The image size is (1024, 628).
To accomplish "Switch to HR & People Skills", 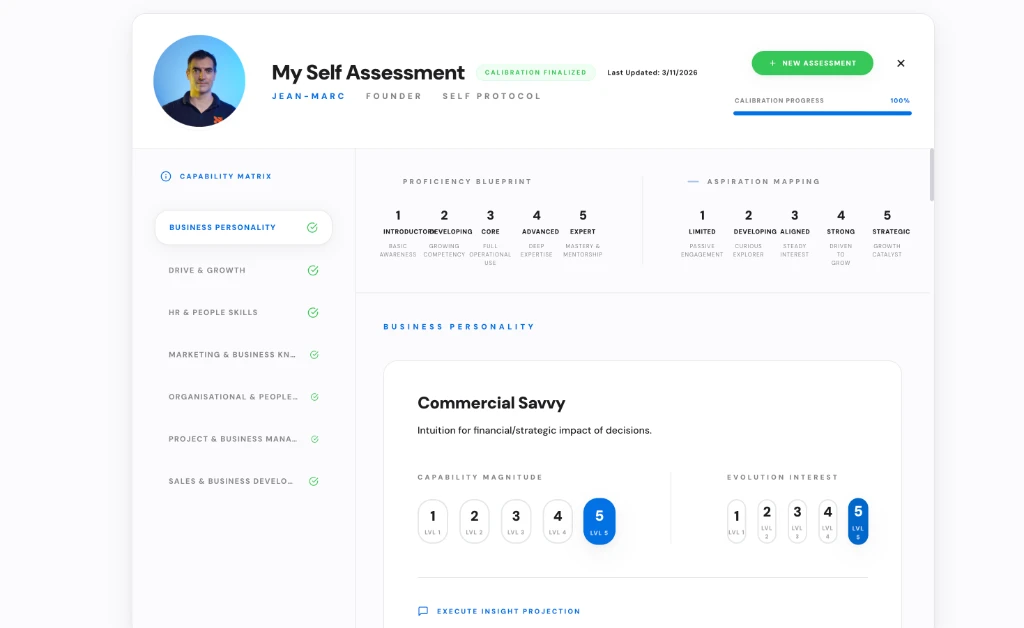I will pyautogui.click(x=244, y=313).
